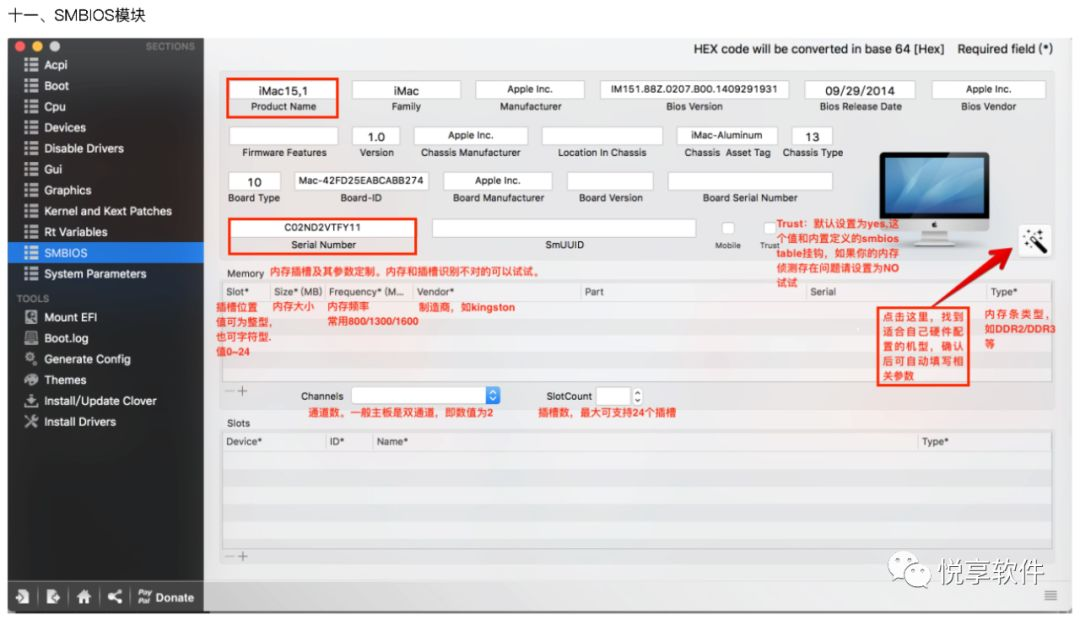Viewport: 1080px width, 620px height.
Task: Click the SMBIOS list icon
Action: tap(31, 253)
